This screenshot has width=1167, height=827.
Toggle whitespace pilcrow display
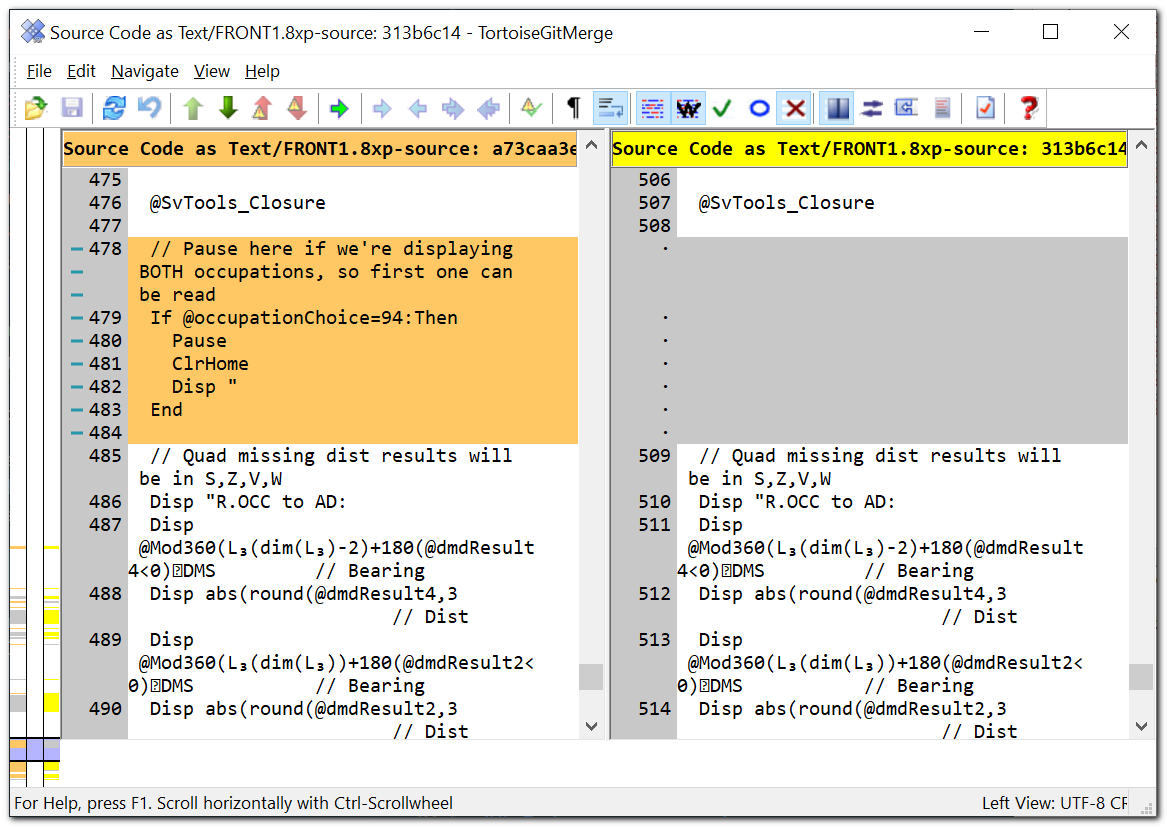tap(573, 108)
